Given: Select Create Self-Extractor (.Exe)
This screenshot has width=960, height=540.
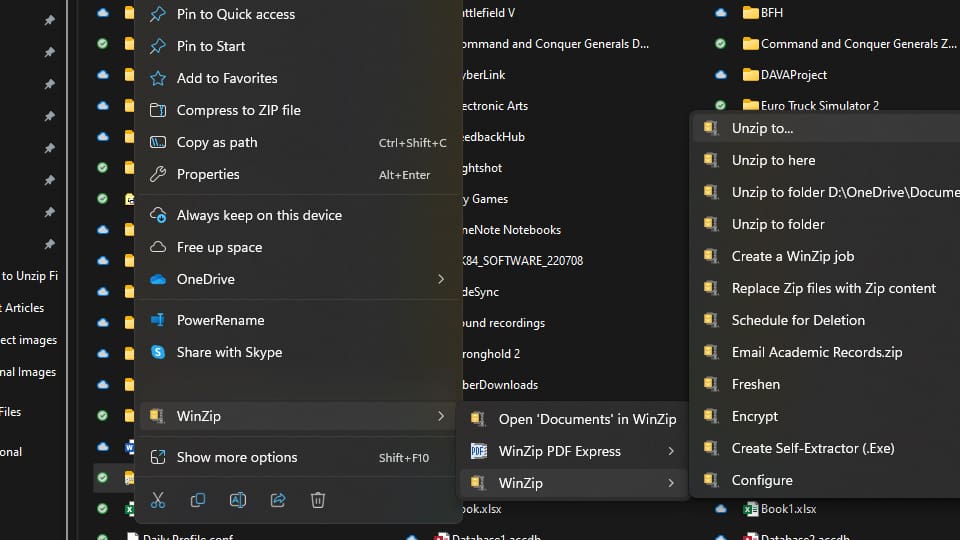Looking at the screenshot, I should click(x=827, y=448).
